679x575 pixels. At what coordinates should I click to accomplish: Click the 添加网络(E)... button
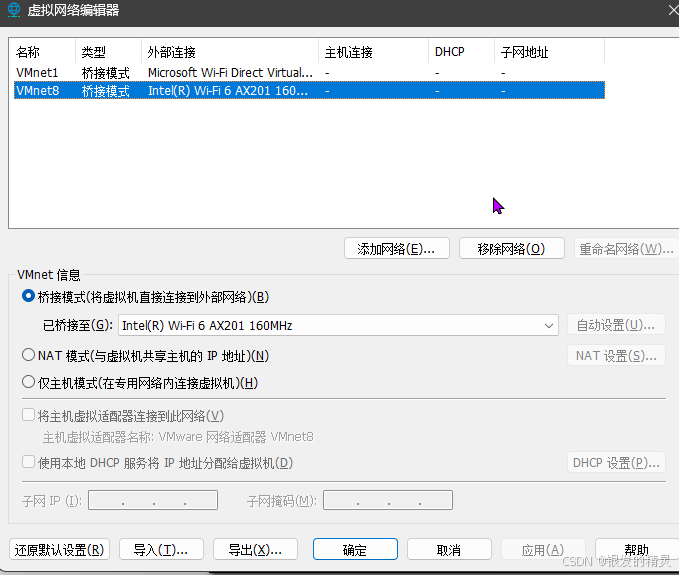coord(397,249)
